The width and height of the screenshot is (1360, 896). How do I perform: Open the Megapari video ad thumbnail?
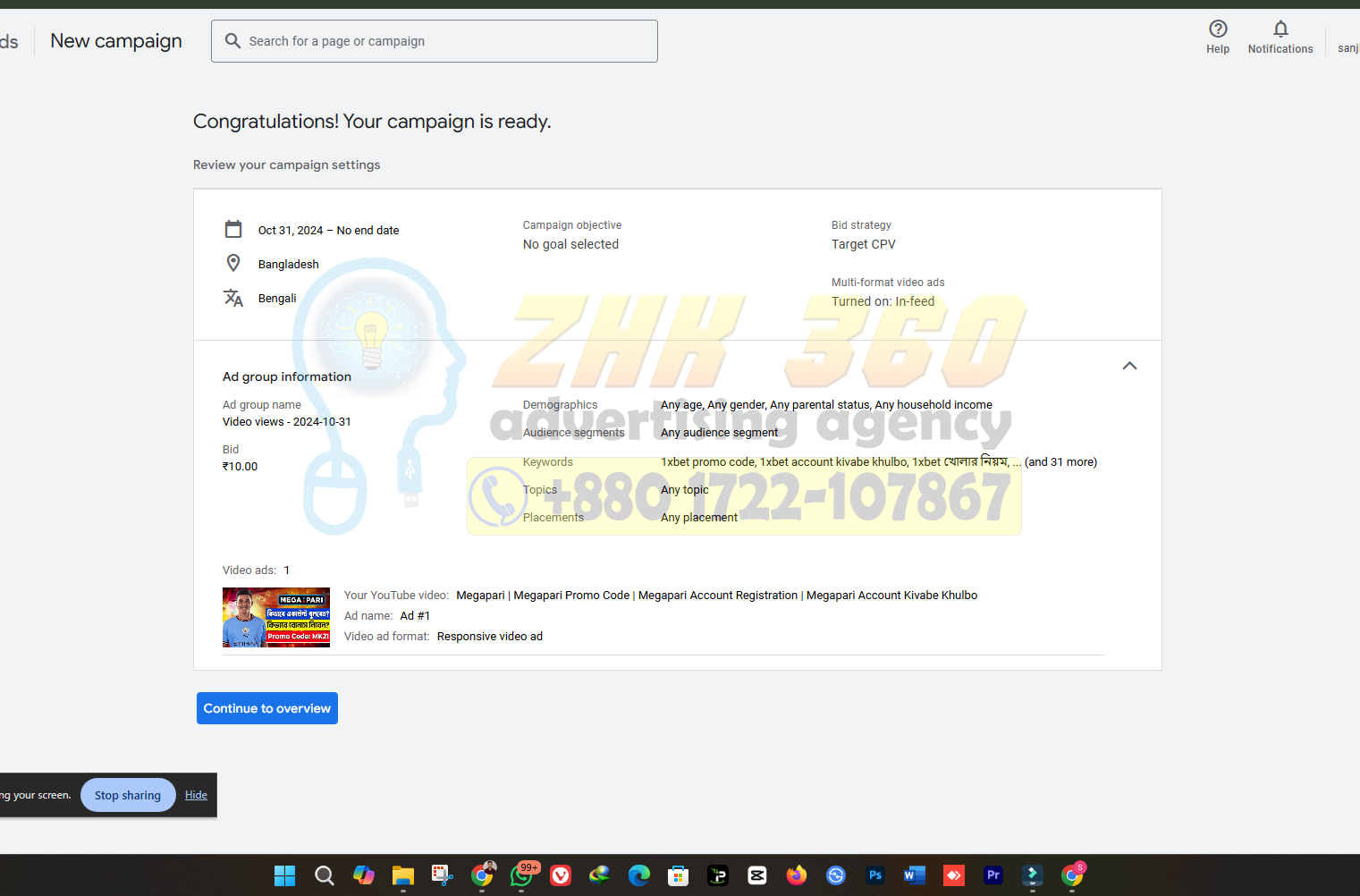point(276,617)
